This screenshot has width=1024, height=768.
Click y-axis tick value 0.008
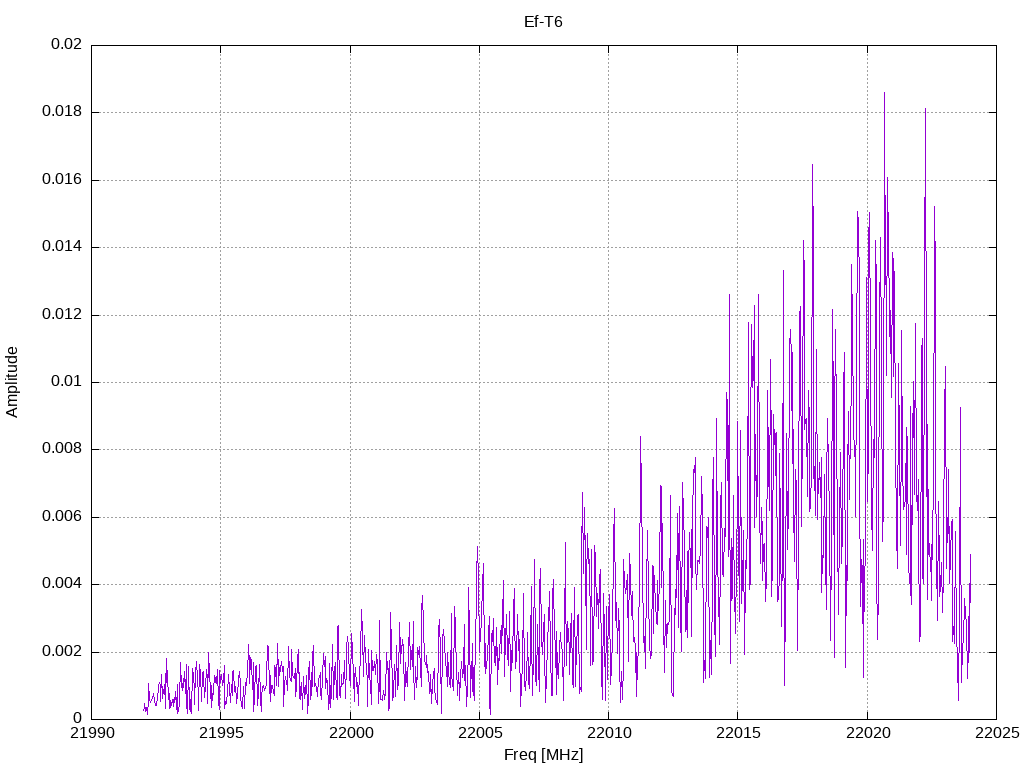63,449
